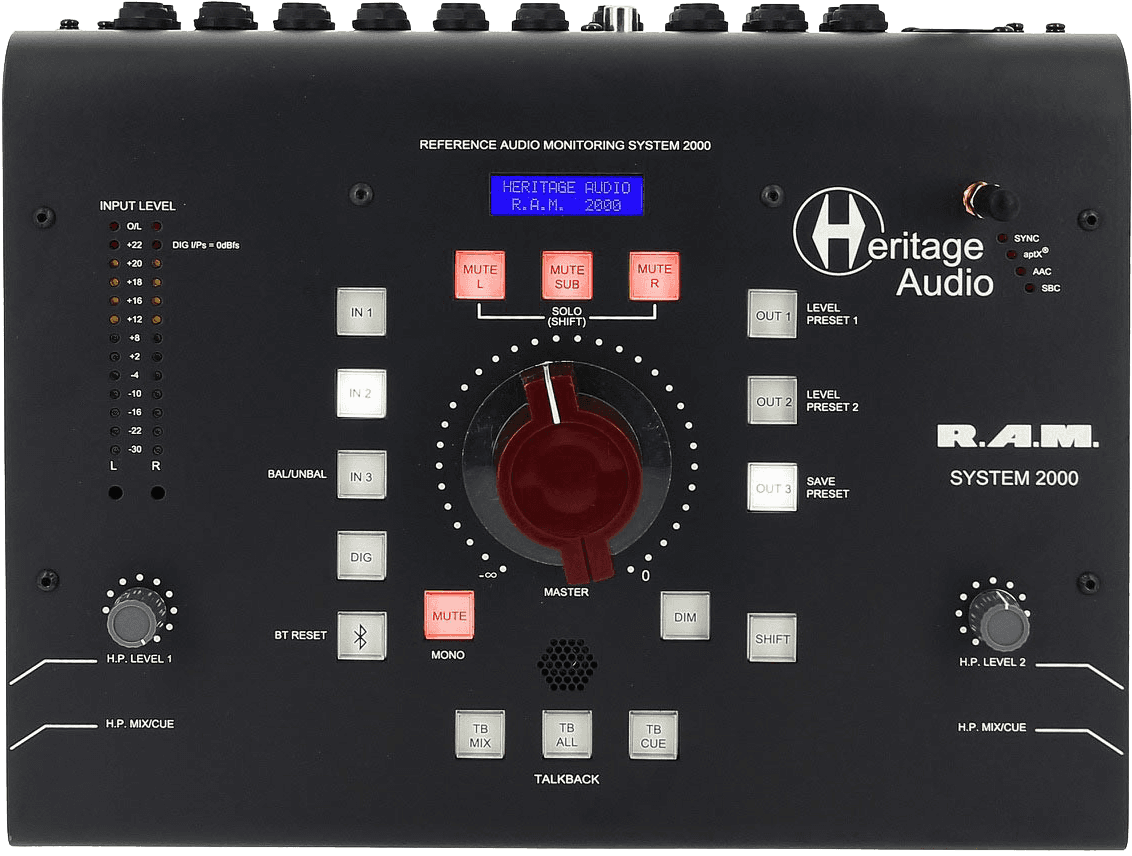Viewport: 1132px width, 856px height.
Task: Click the AAC indicator LED
Action: point(1020,271)
